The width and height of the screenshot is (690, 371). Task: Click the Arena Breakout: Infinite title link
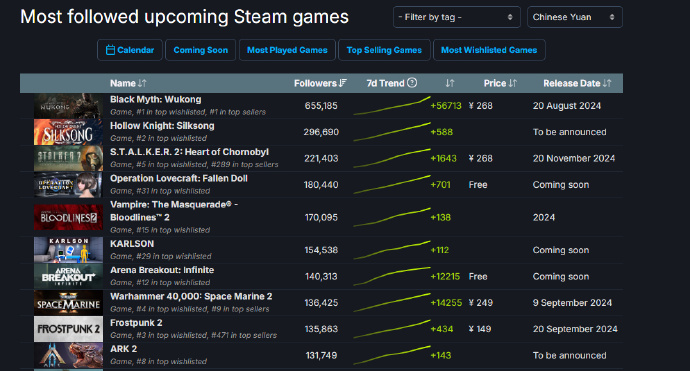click(162, 270)
